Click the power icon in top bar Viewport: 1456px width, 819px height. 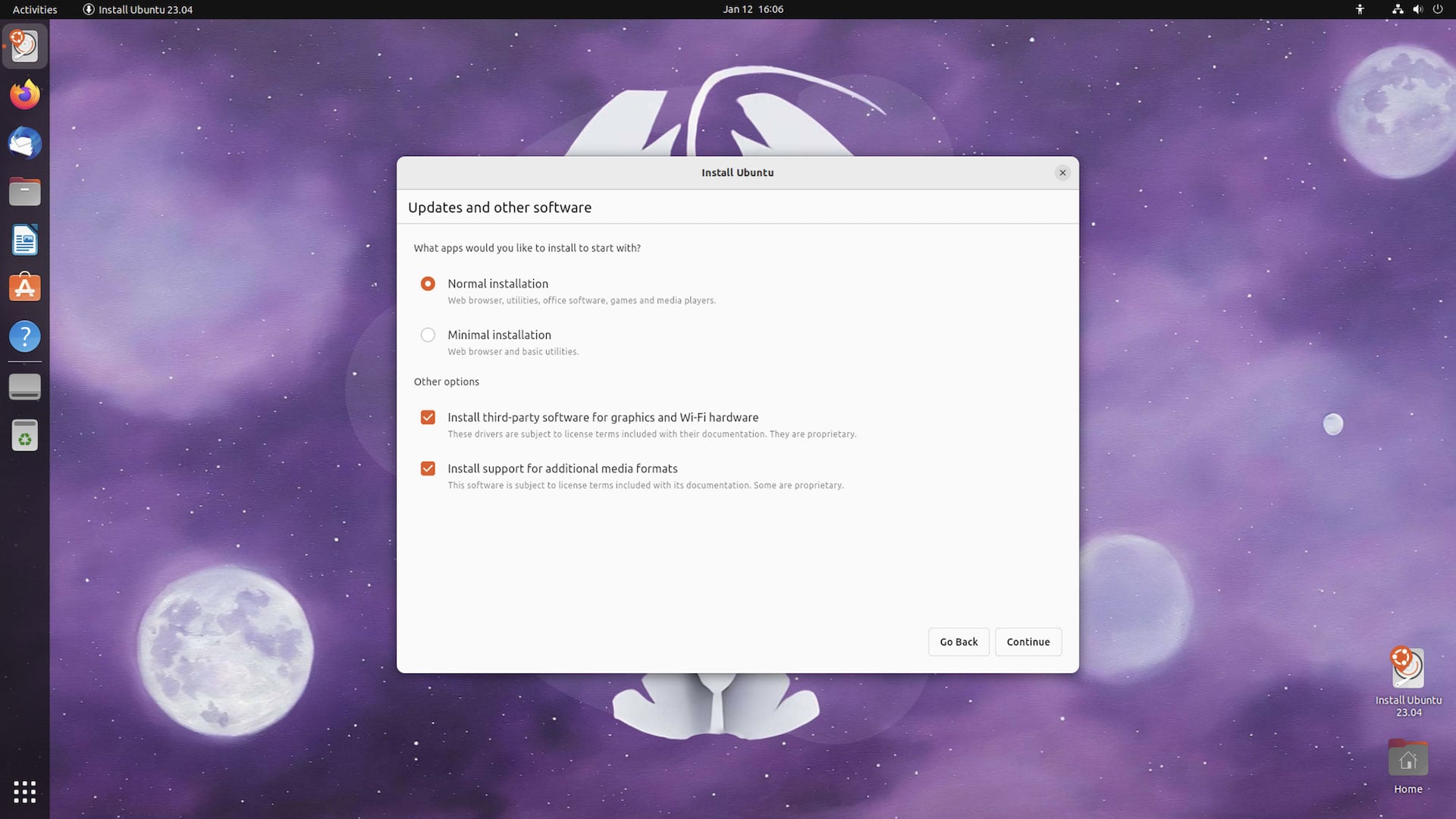(1437, 9)
